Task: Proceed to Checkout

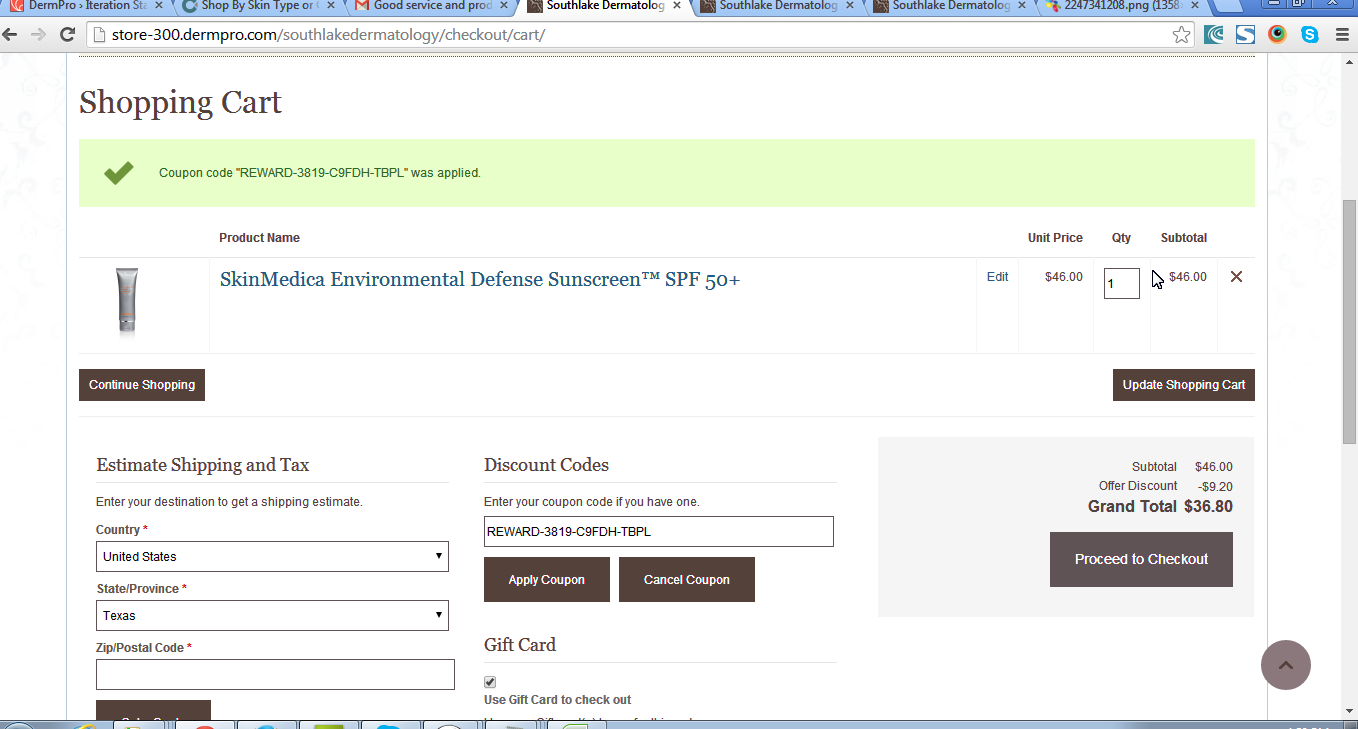Action: click(1141, 559)
